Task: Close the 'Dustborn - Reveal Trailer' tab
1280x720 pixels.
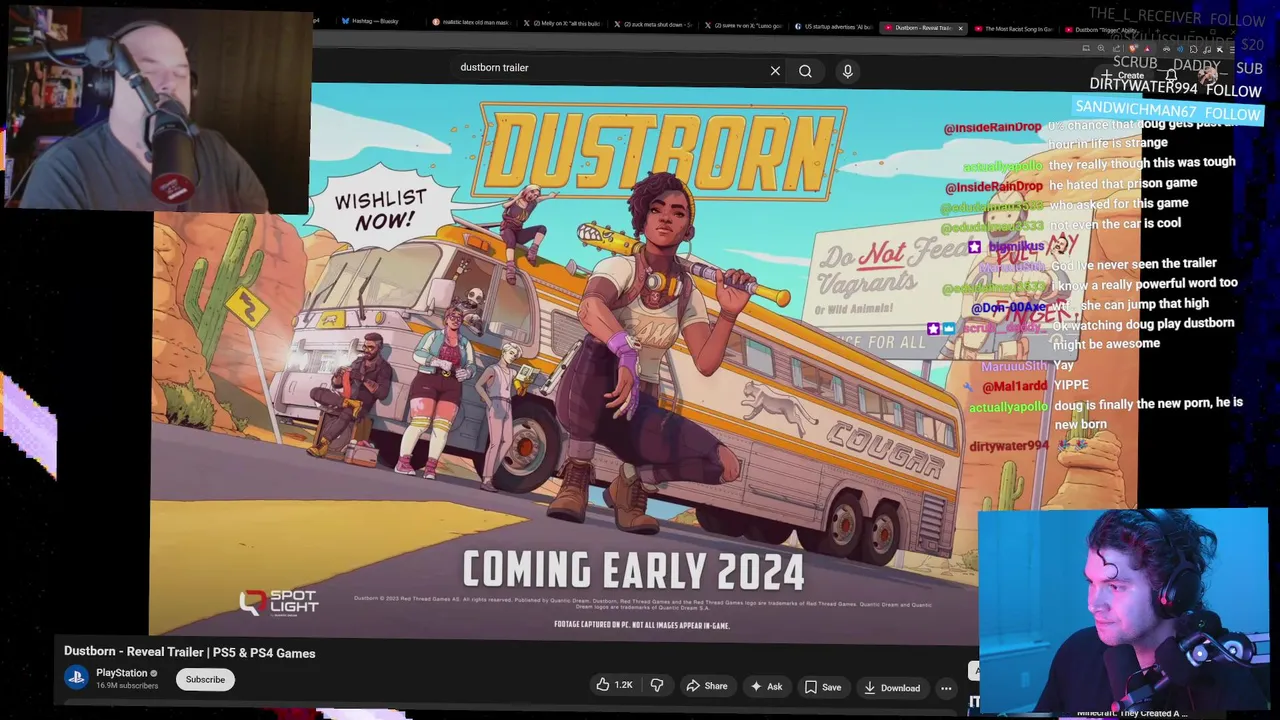Action: 960,28
